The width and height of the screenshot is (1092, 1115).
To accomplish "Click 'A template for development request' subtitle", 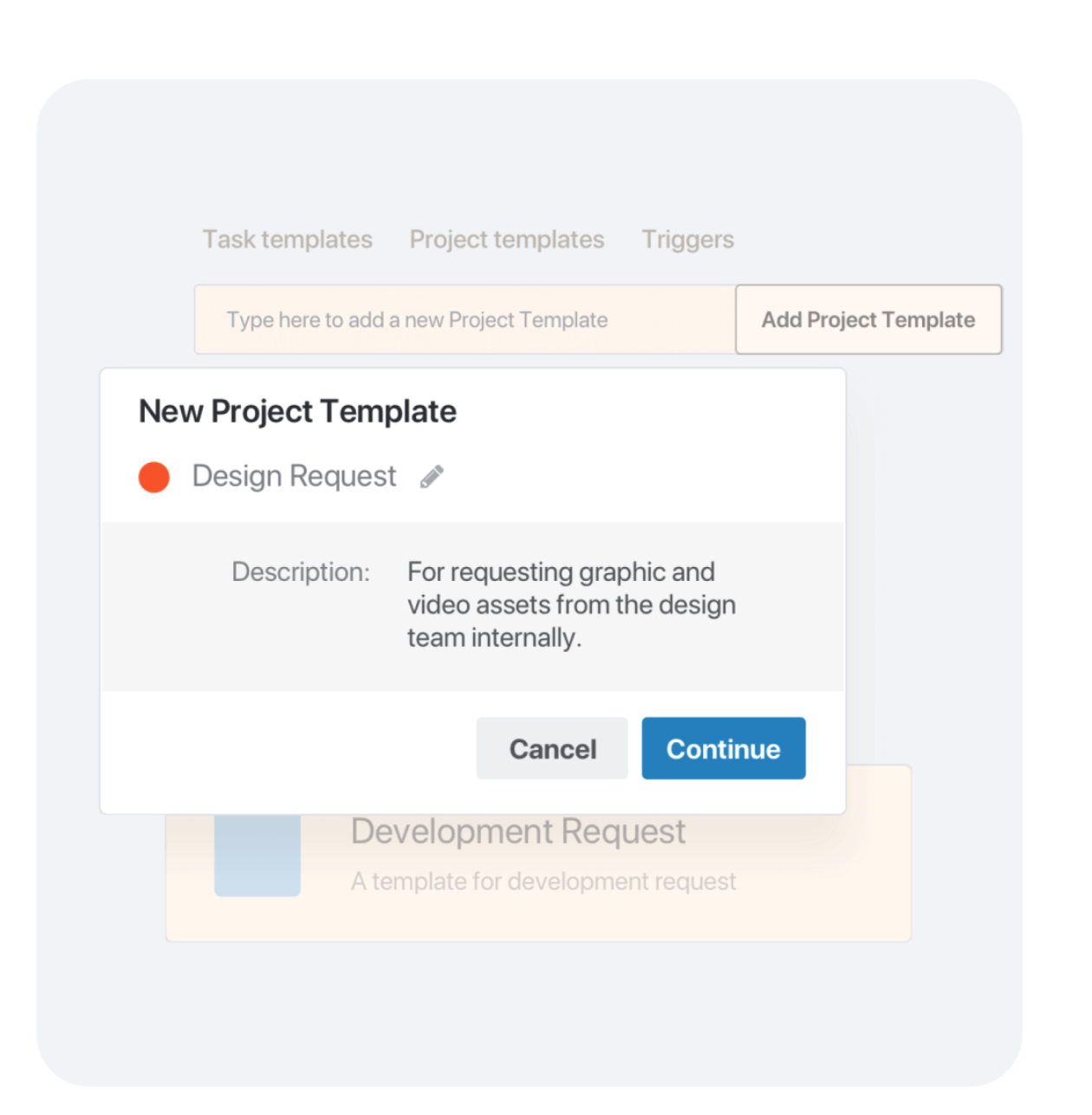I will tap(543, 882).
